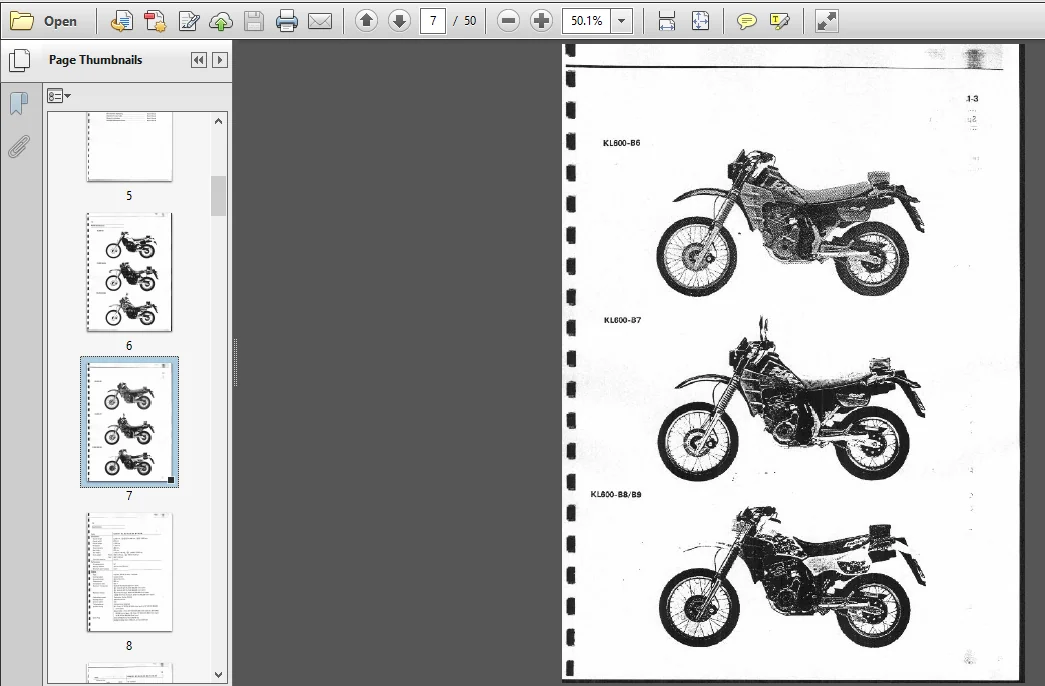Click the thumbnails scrollbar down arrow
1045x686 pixels.
coord(219,675)
